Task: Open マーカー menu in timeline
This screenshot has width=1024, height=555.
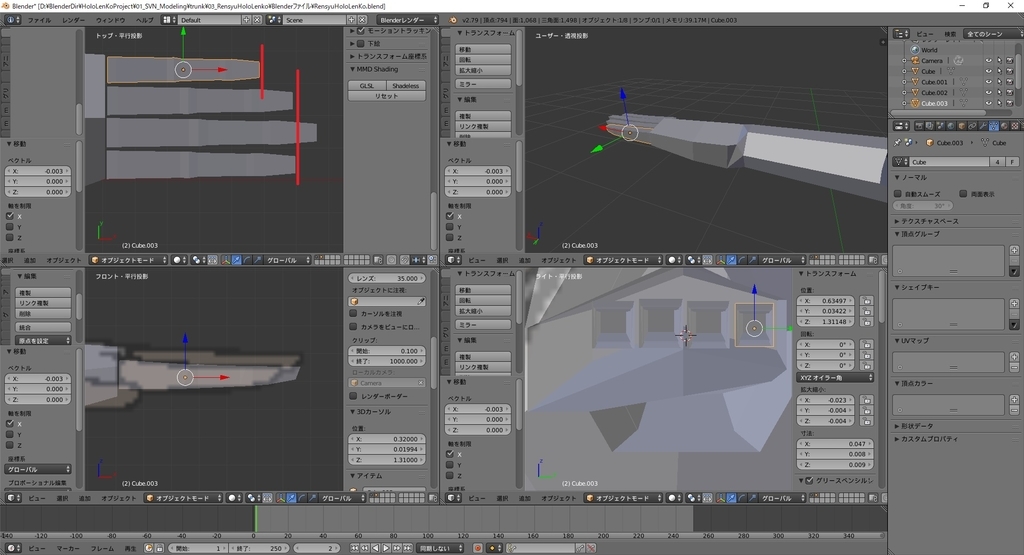Action: [x=68, y=548]
